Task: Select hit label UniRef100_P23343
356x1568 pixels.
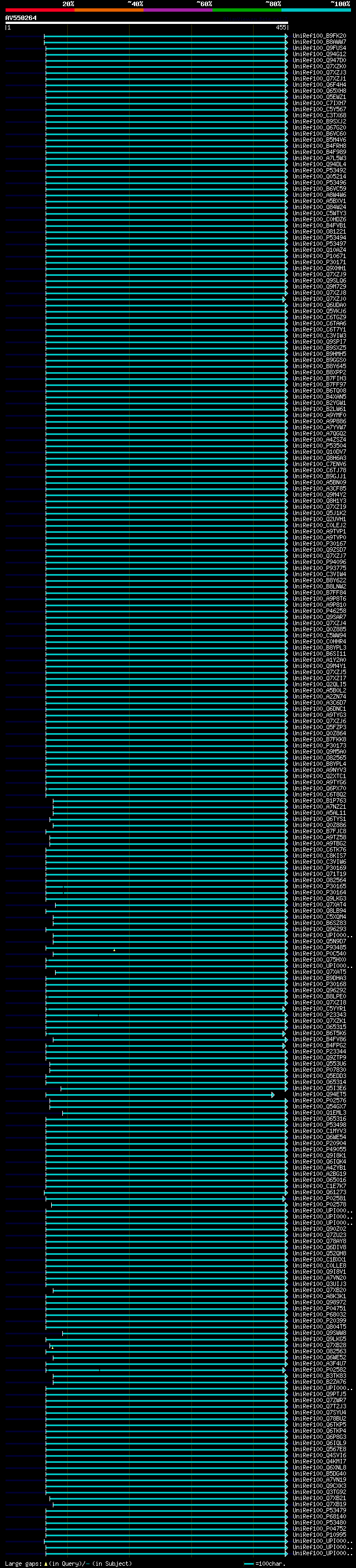Action: [319, 1015]
